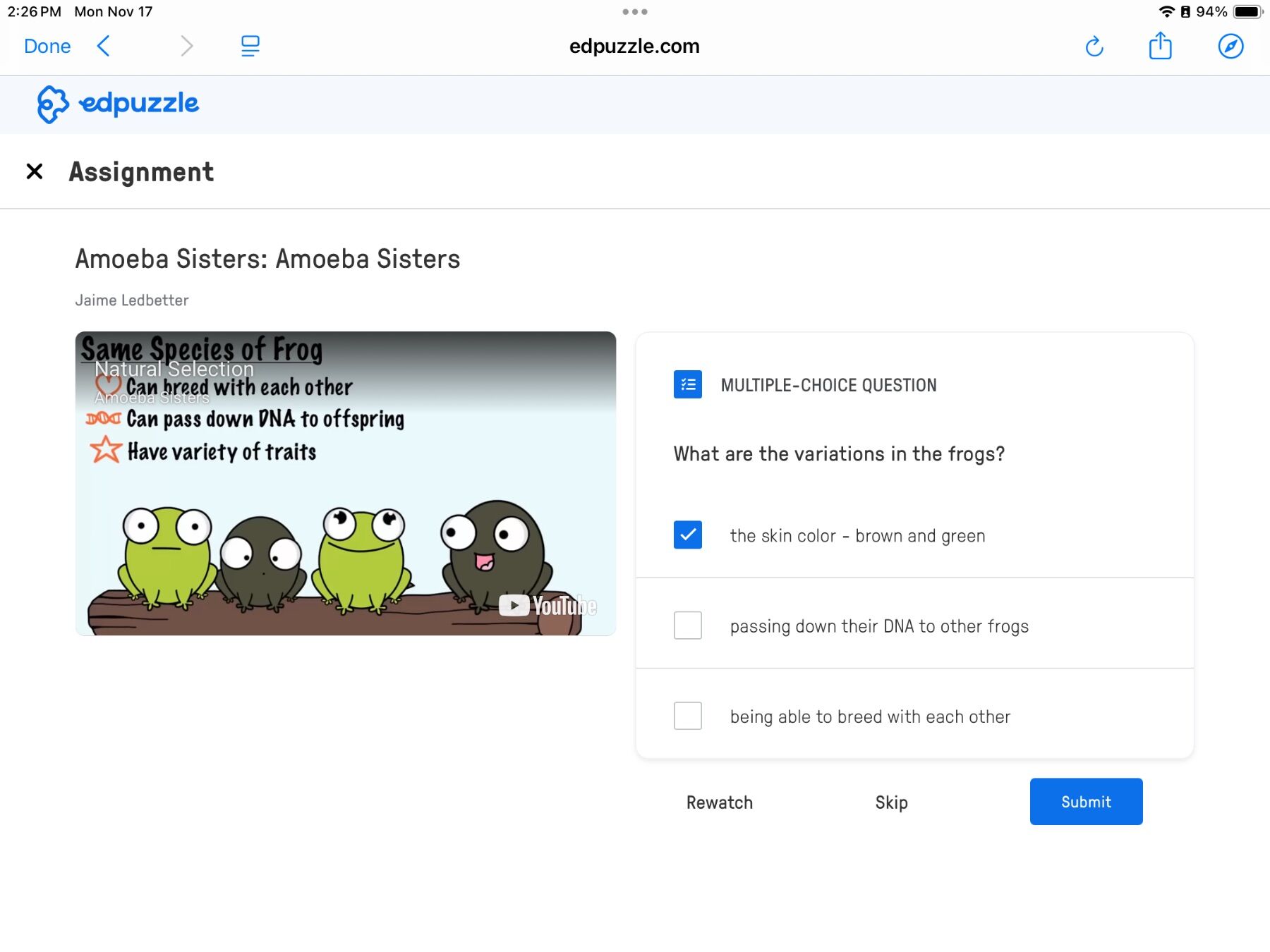The width and height of the screenshot is (1270, 952).
Task: Tap the Wi-Fi status icon
Action: [x=1166, y=12]
